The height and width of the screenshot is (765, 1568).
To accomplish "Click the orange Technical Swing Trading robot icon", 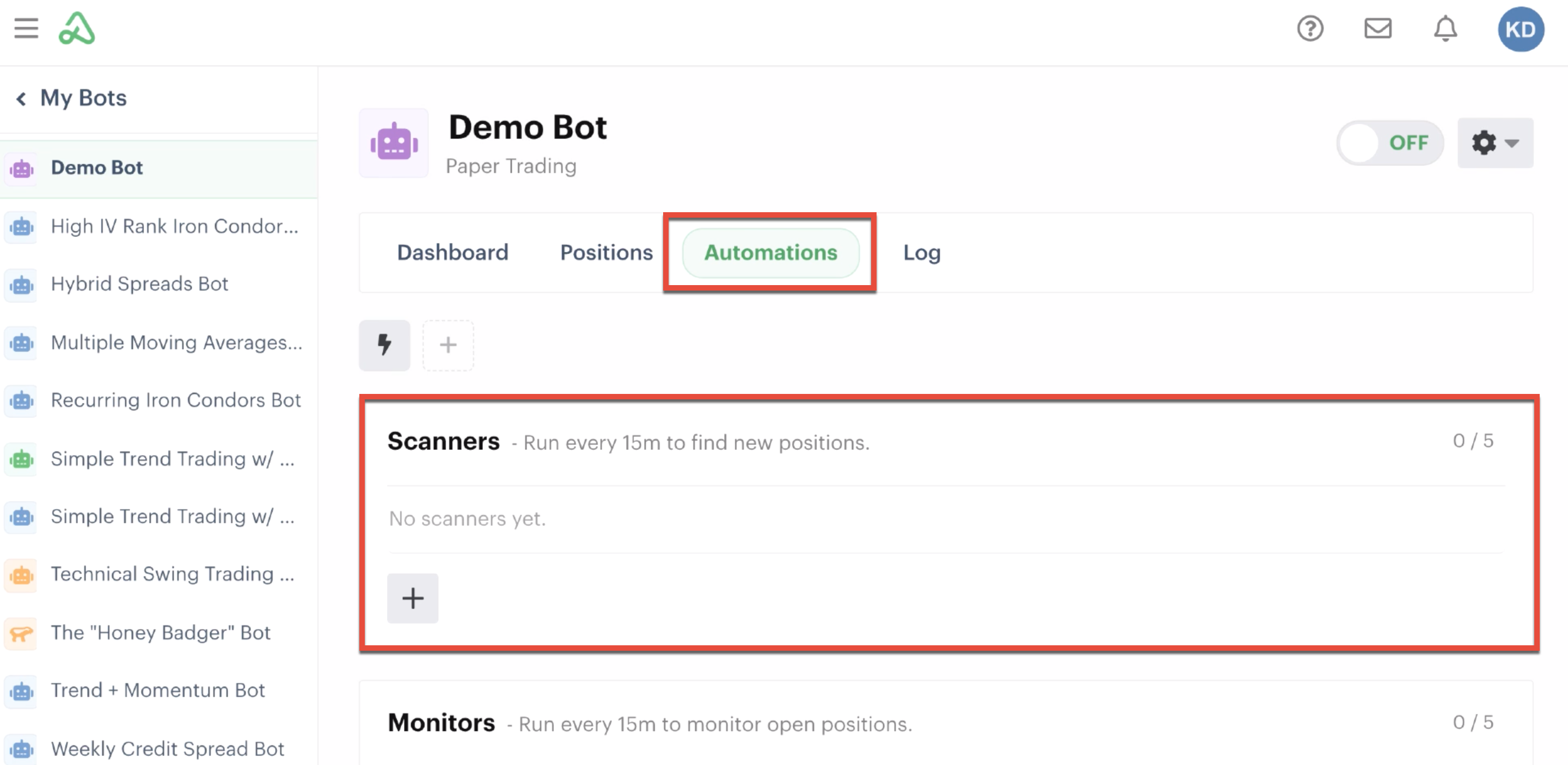I will [x=21, y=575].
